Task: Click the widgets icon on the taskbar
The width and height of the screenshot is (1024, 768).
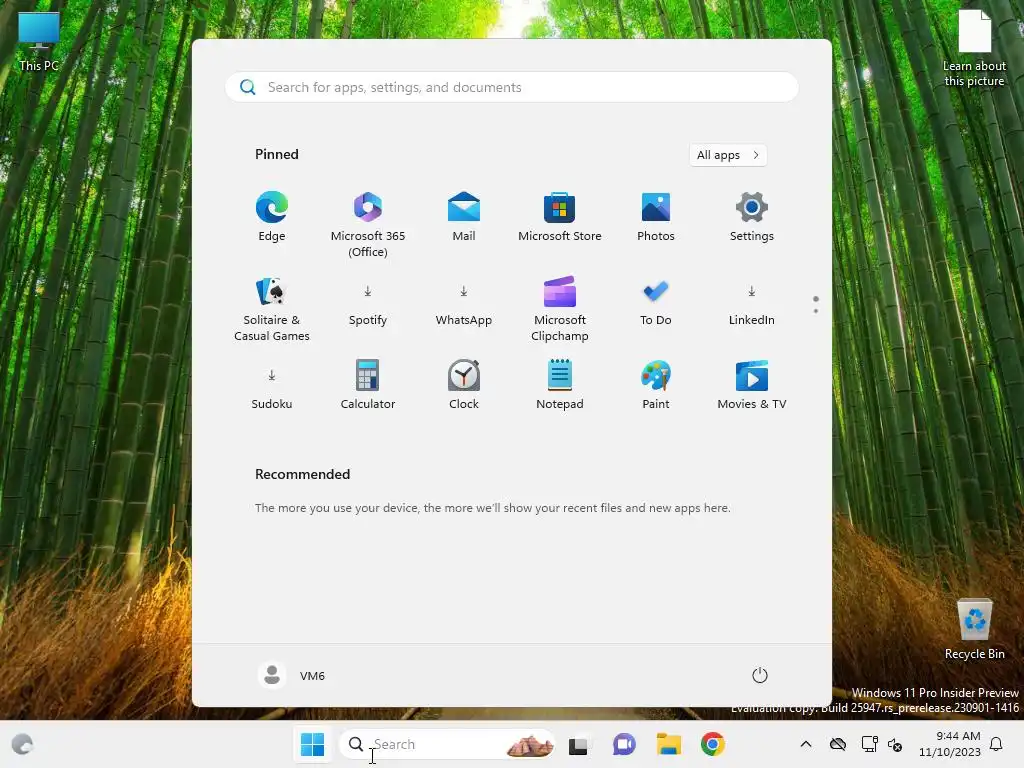Action: (x=22, y=744)
